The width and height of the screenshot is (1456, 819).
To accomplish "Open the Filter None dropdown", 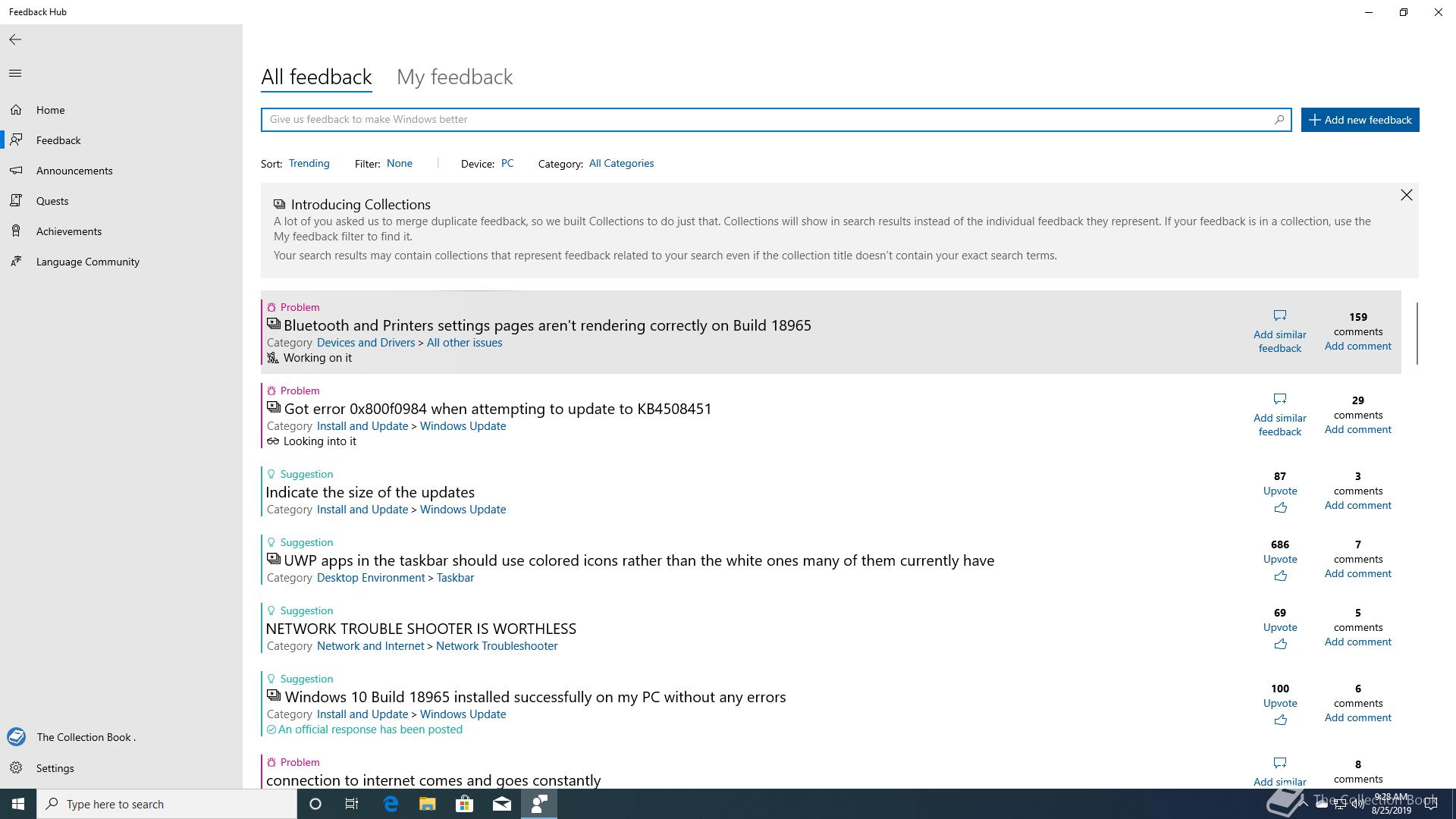I will [400, 163].
